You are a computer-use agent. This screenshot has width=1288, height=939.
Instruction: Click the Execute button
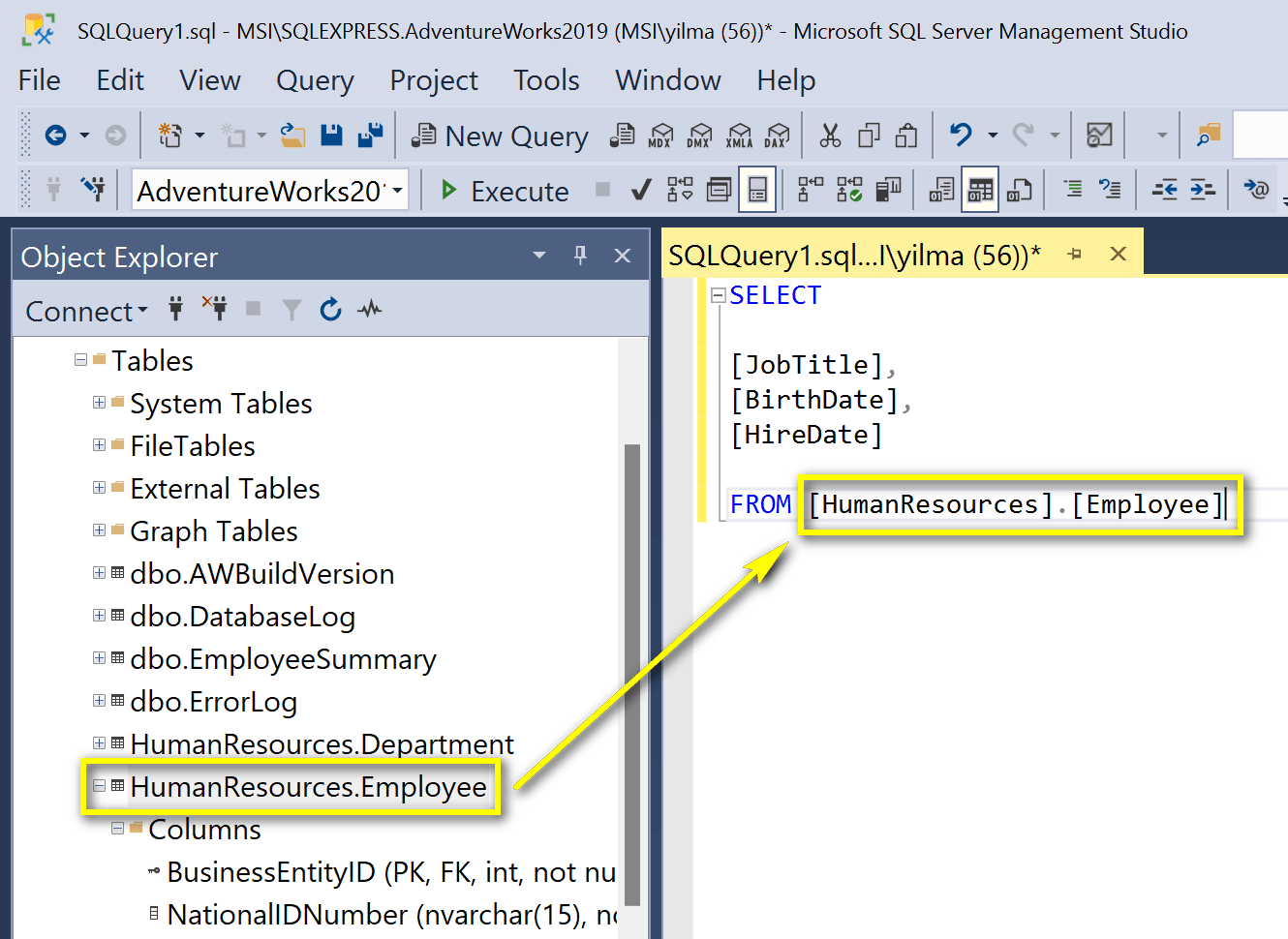pyautogui.click(x=505, y=191)
